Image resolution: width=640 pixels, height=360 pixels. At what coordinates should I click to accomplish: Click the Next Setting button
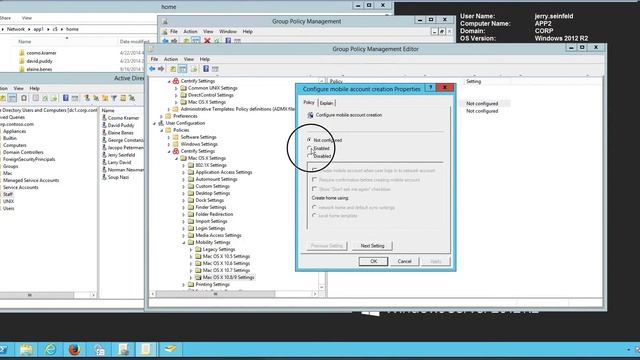tap(372, 246)
